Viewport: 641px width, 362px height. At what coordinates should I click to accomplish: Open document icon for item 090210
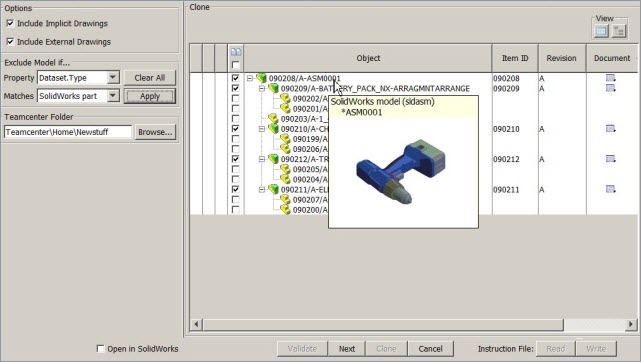click(x=610, y=129)
